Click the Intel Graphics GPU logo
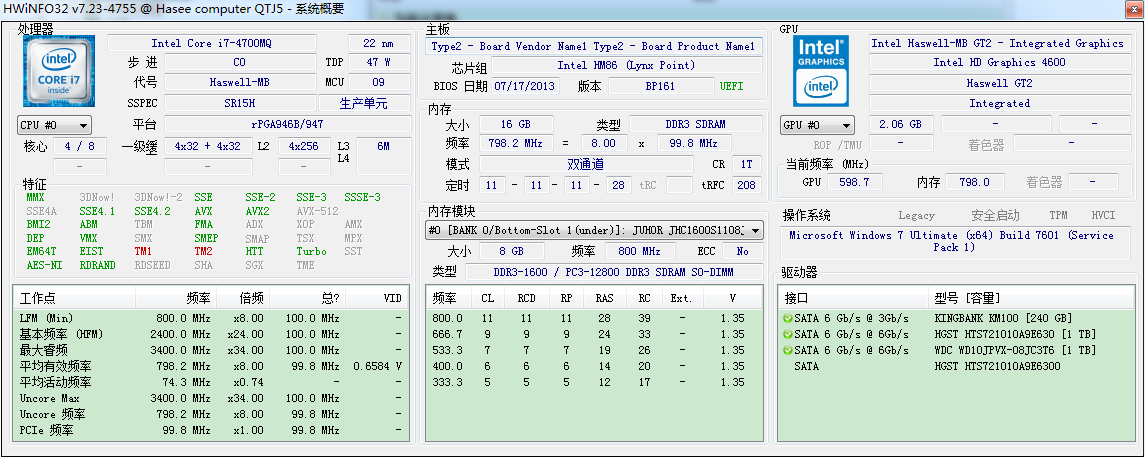1145x458 pixels. coord(821,71)
